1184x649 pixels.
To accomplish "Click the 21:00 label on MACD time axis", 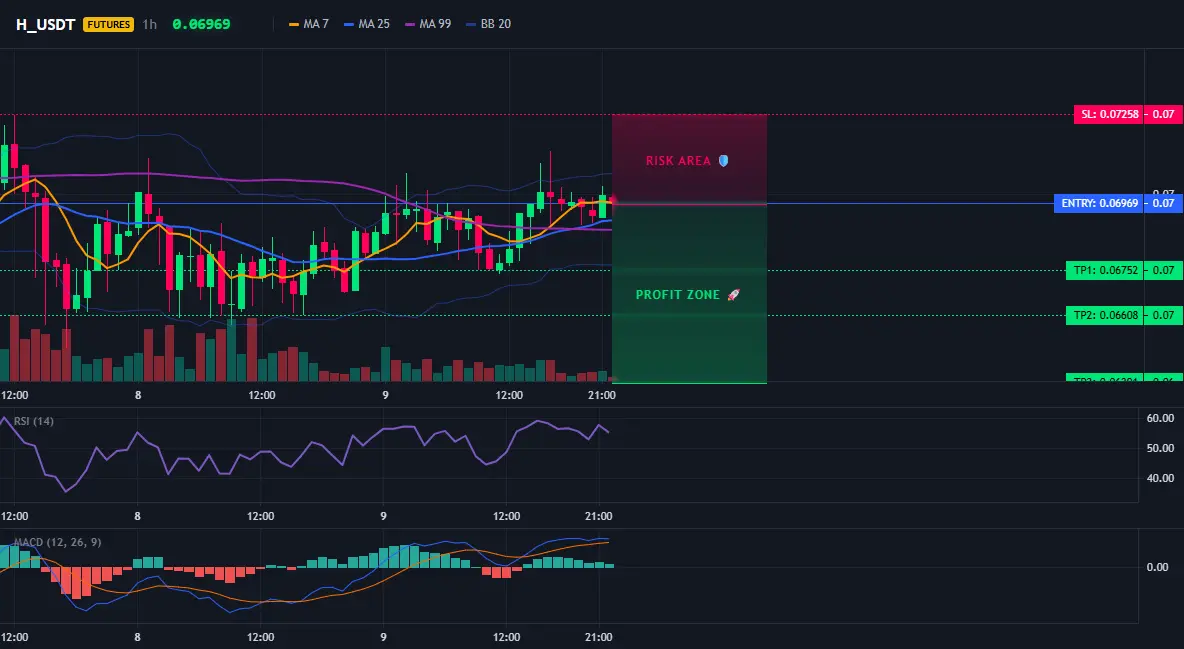I will [x=599, y=637].
